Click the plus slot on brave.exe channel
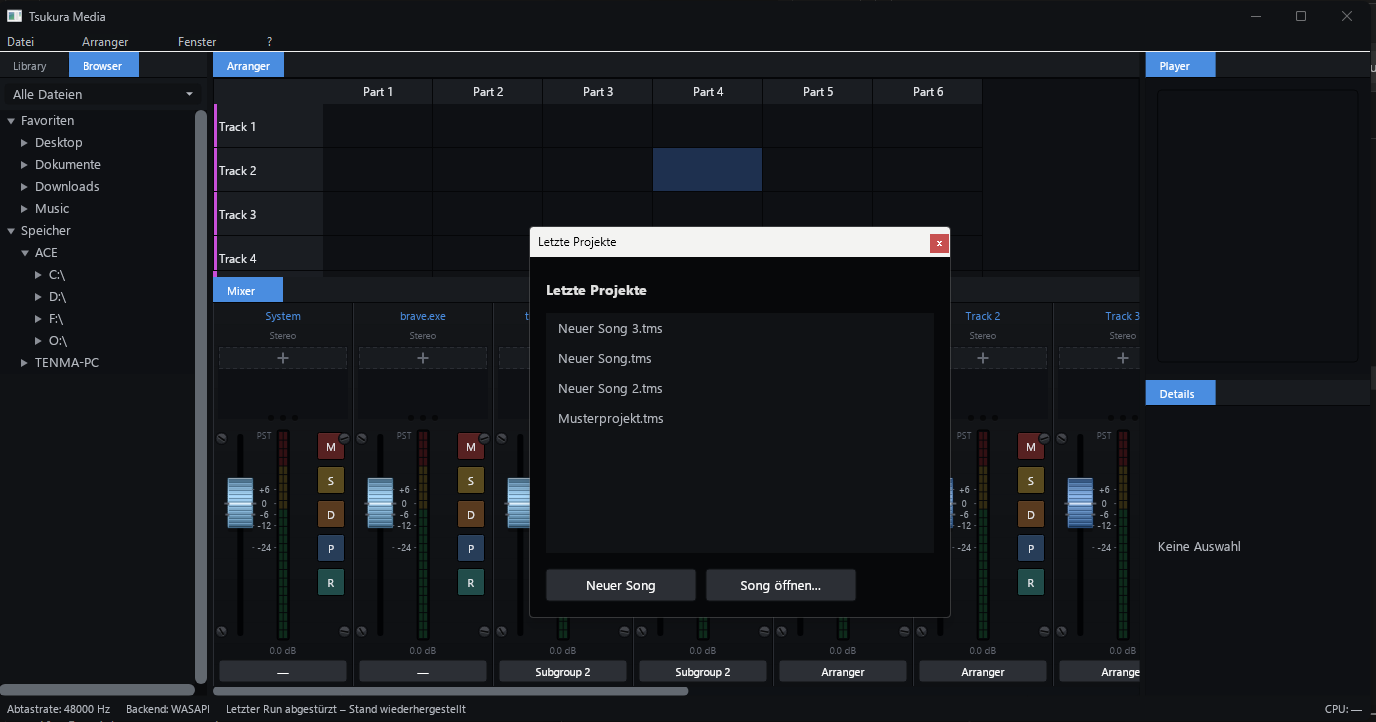 pos(423,358)
